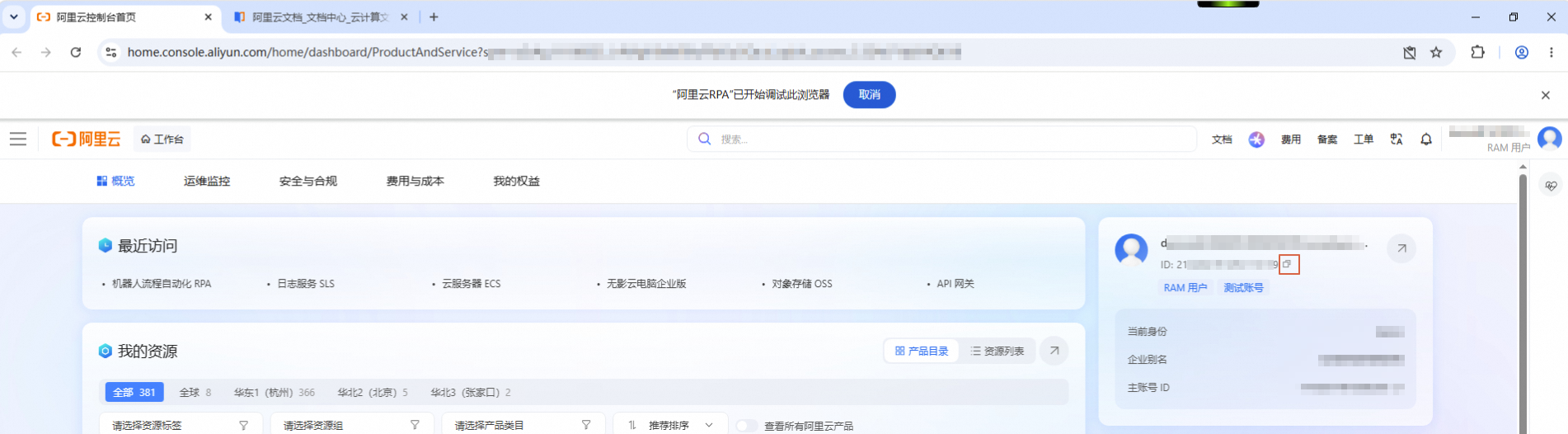The height and width of the screenshot is (434, 1568).
Task: Switch to the 阿里云文档 browser tab
Action: (x=320, y=17)
